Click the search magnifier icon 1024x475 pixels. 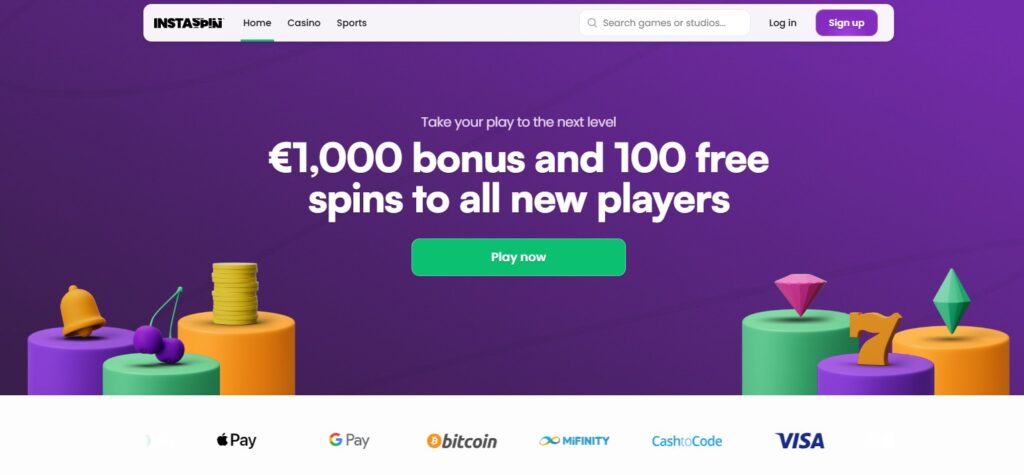coord(593,23)
